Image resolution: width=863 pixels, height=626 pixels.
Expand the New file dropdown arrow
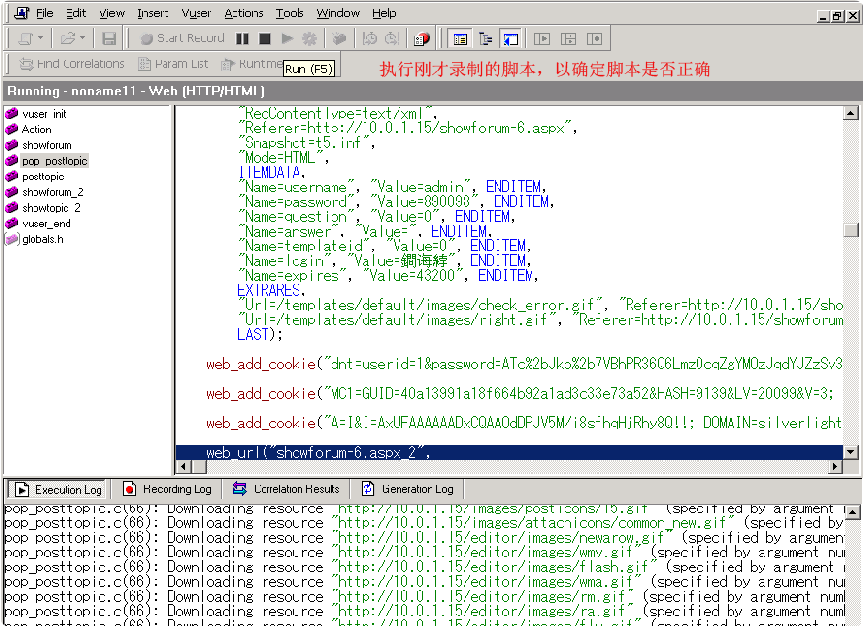point(40,38)
